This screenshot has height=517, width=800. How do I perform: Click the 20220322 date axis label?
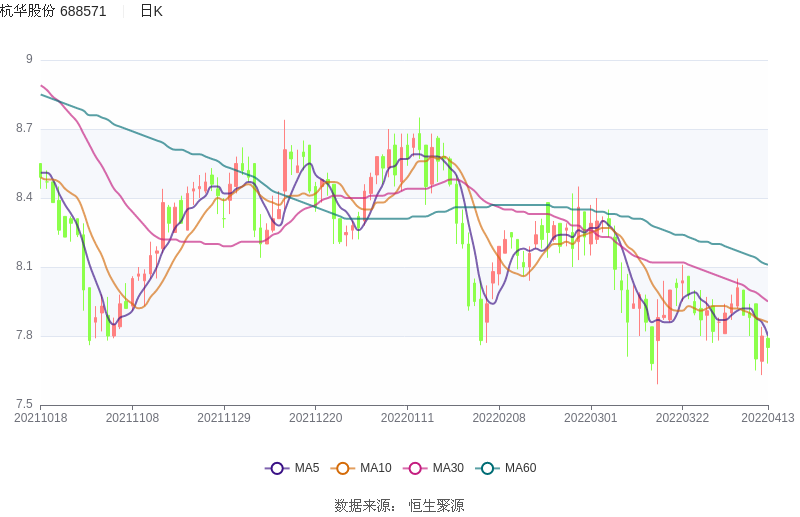(682, 418)
